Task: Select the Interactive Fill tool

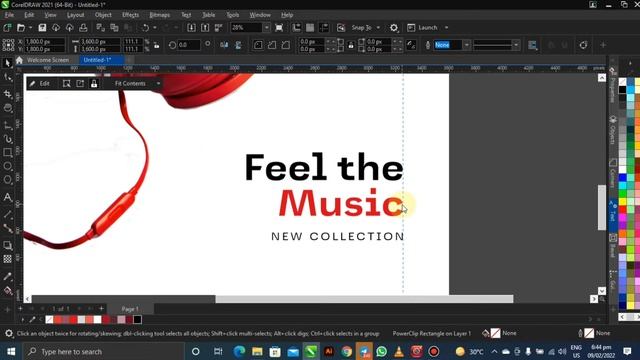Action: (x=7, y=291)
